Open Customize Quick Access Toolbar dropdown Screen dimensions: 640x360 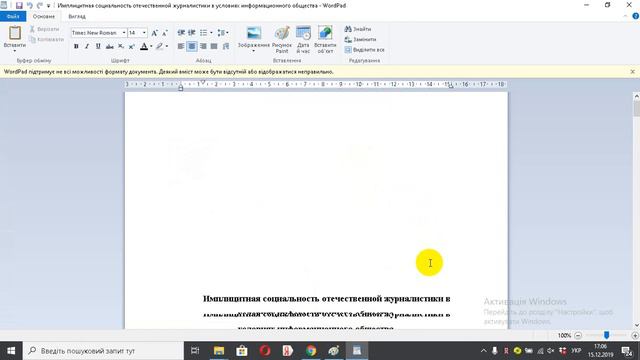pos(49,6)
